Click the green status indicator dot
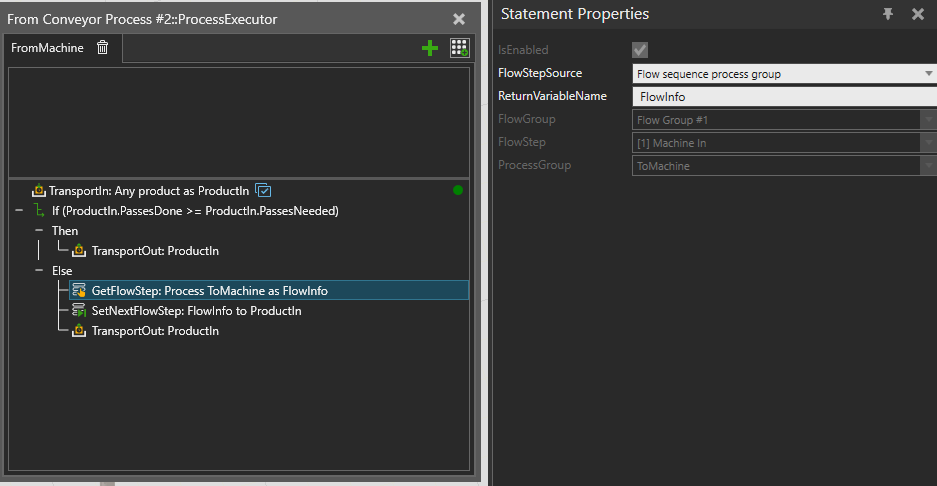 tap(458, 190)
